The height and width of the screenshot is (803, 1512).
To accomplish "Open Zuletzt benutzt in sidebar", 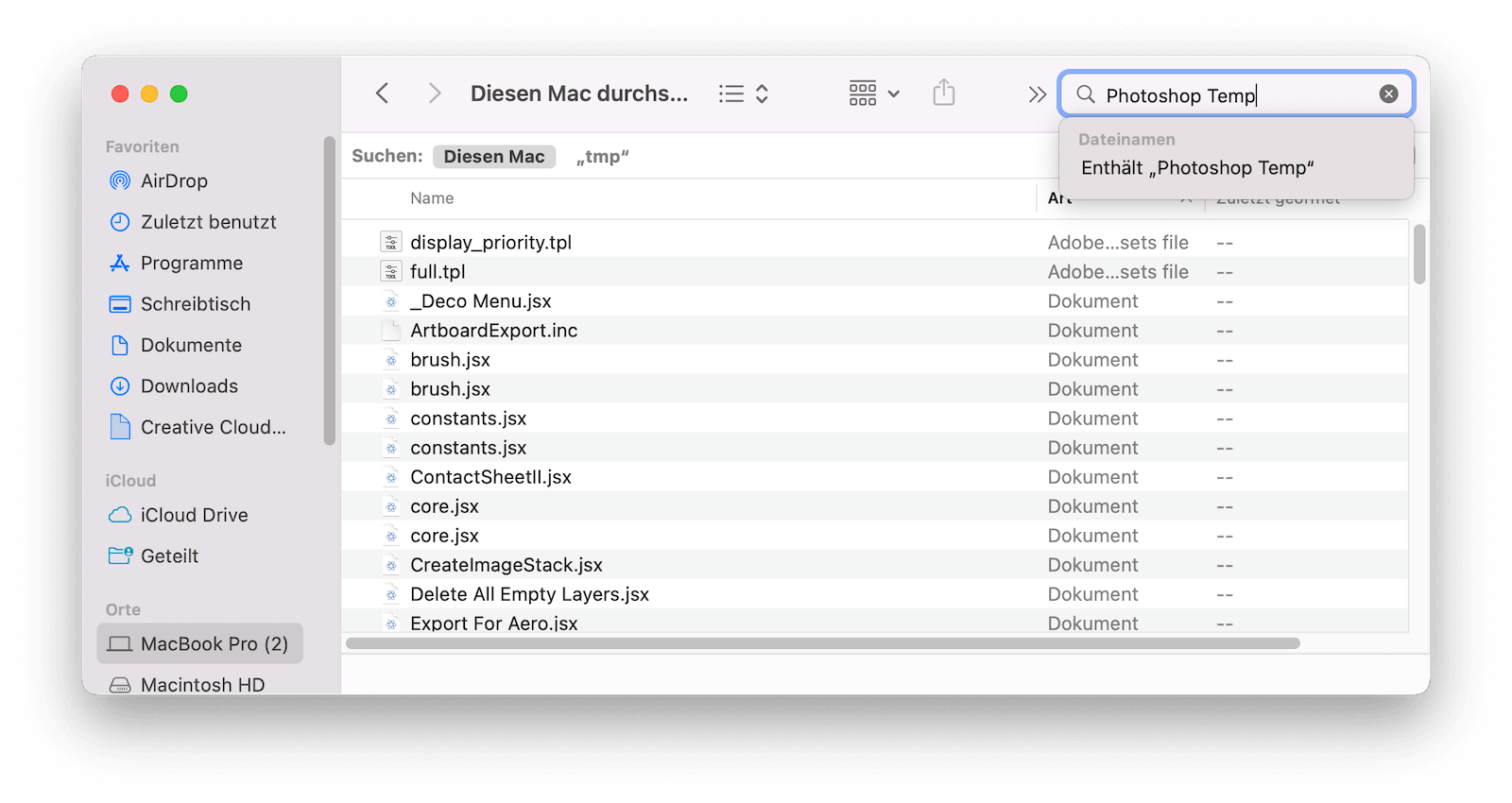I will tap(209, 222).
